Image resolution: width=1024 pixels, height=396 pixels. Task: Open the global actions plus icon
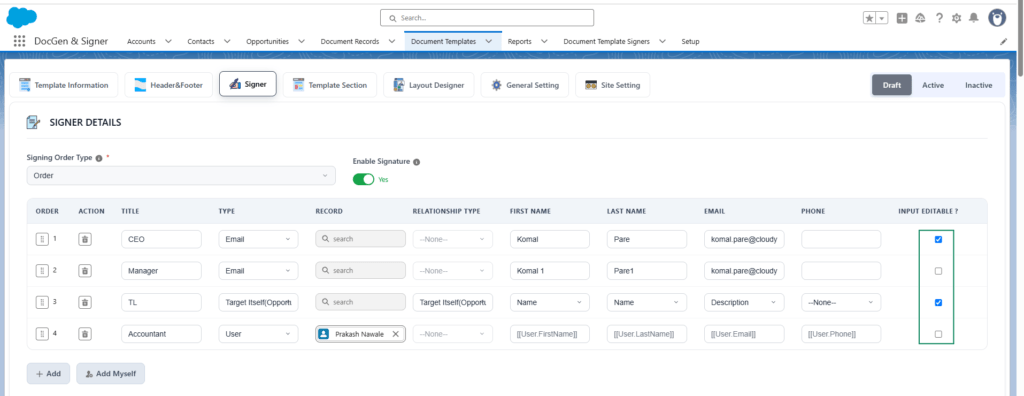pos(902,18)
